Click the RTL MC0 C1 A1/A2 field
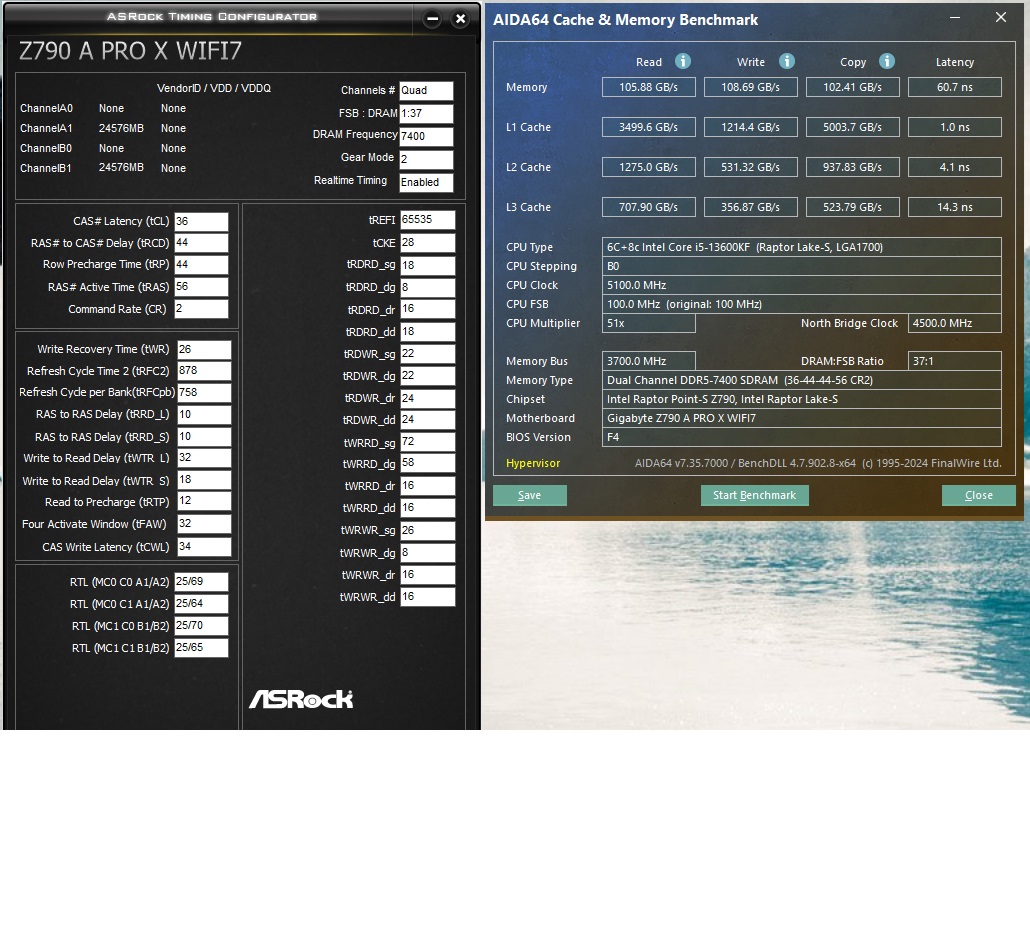The width and height of the screenshot is (1030, 944). pos(201,604)
